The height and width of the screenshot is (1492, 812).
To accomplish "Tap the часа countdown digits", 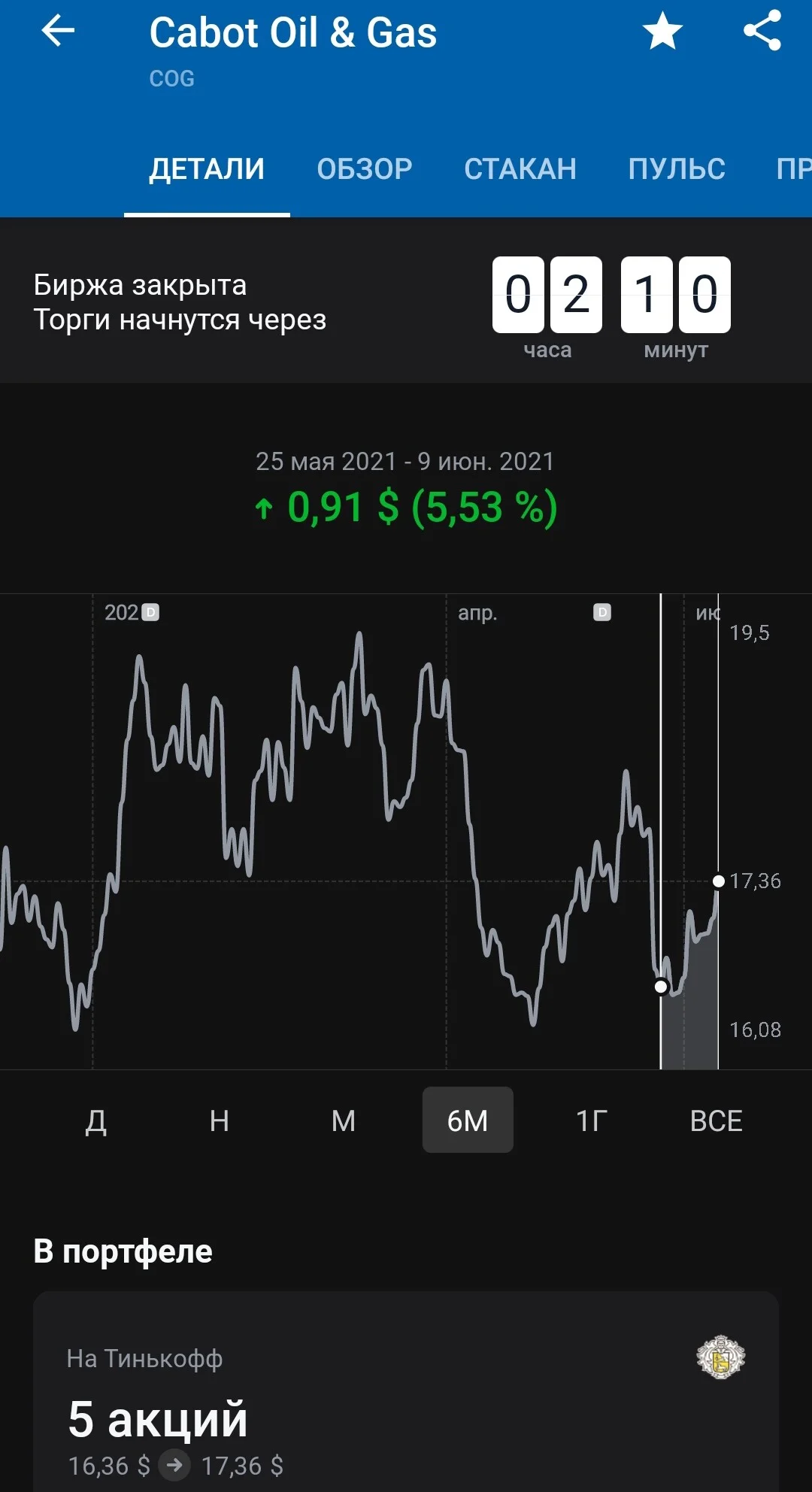I will [547, 294].
